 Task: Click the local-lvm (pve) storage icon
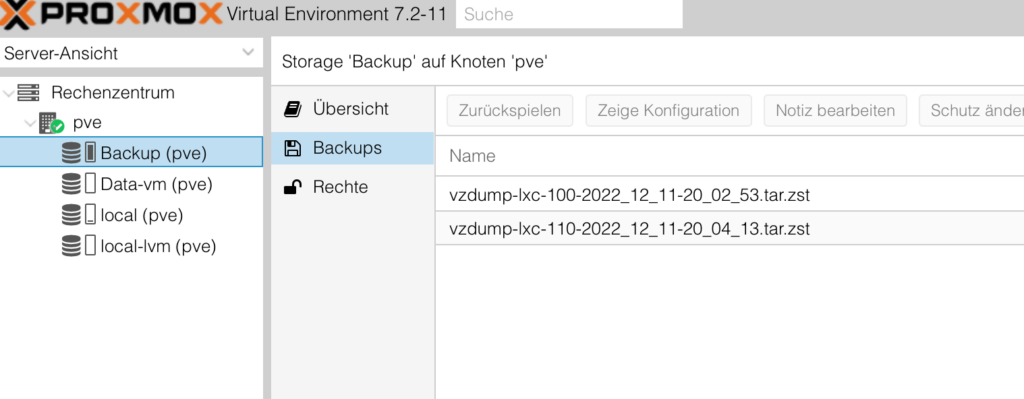coord(78,246)
